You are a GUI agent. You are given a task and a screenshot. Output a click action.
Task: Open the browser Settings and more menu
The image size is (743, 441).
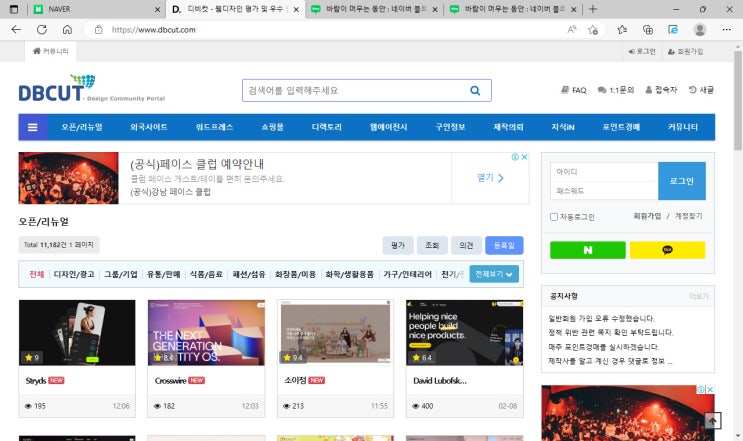[726, 29]
